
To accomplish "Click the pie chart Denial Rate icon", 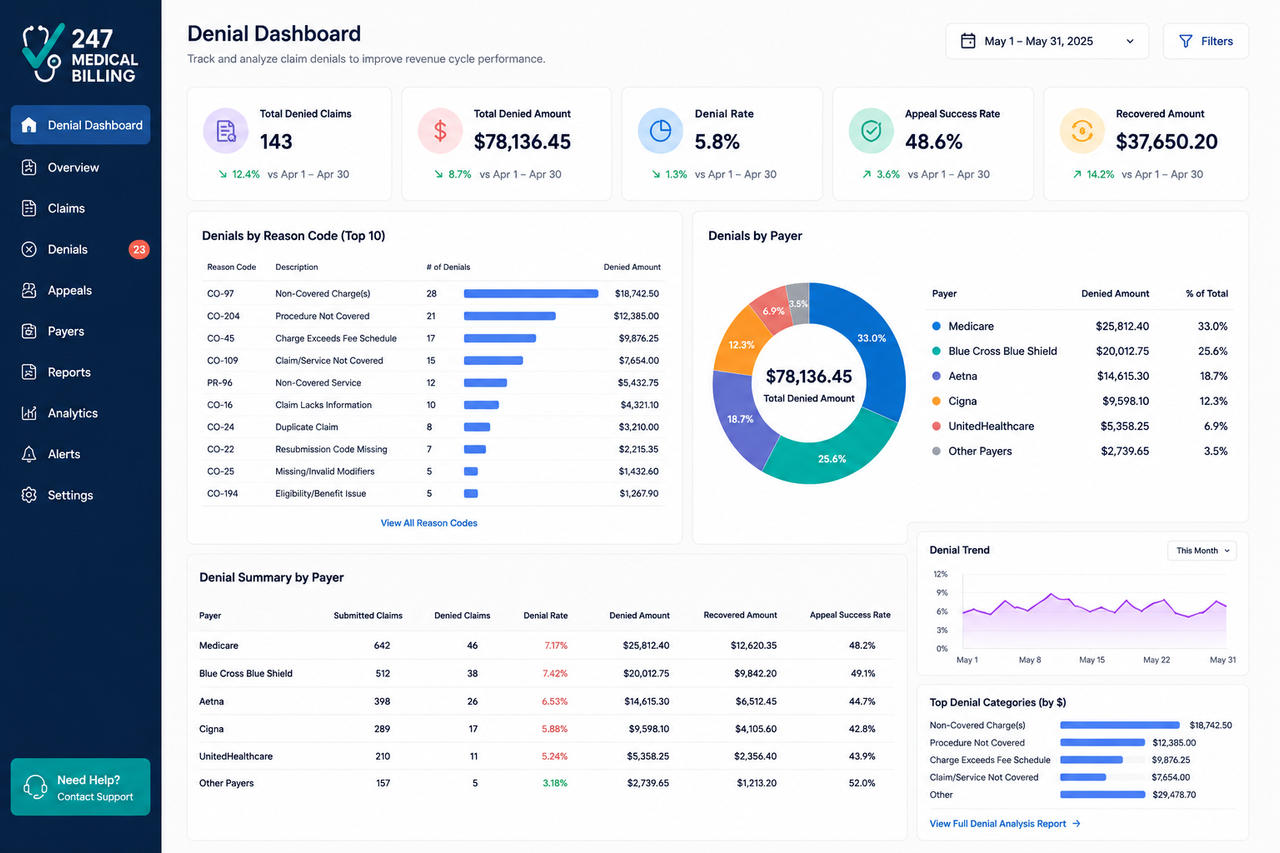I will 660,131.
